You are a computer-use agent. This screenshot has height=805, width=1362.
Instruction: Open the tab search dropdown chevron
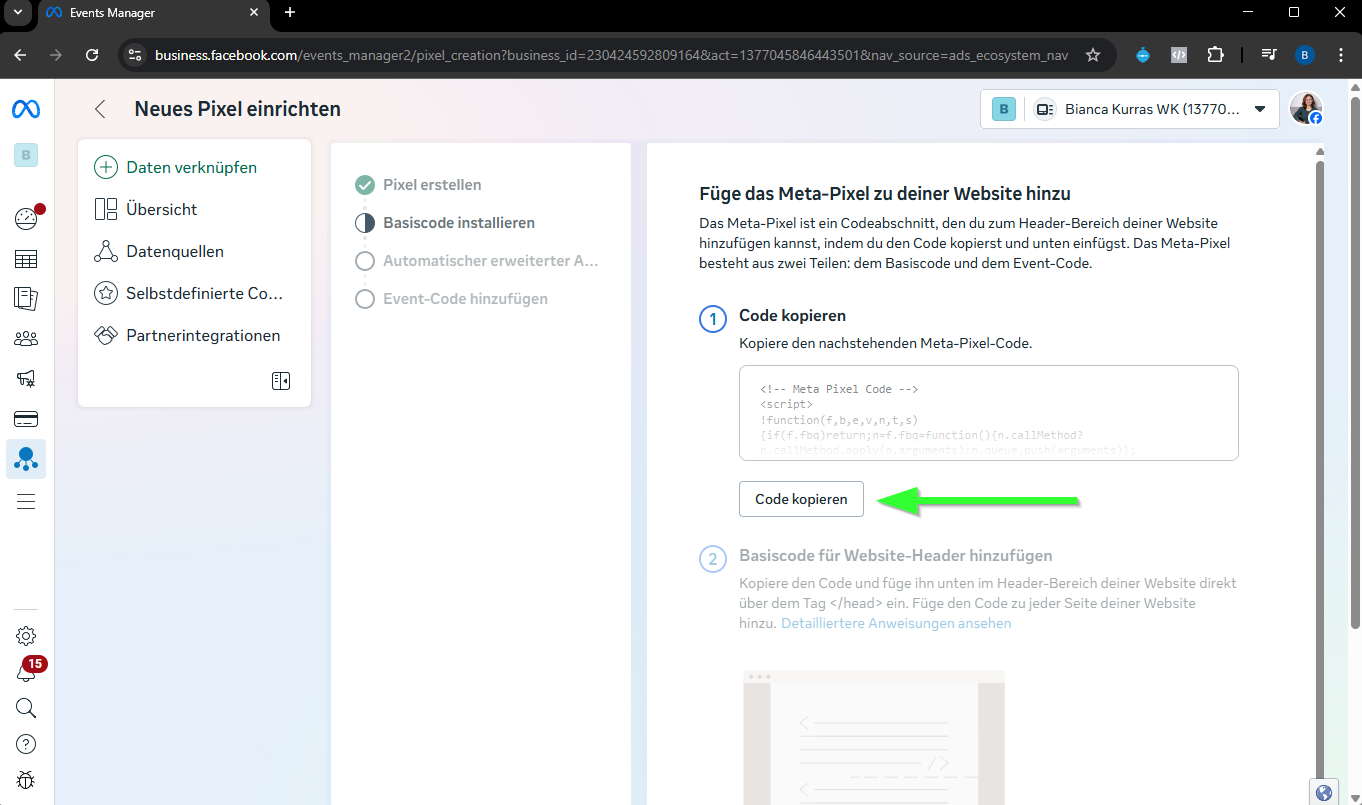click(x=17, y=12)
